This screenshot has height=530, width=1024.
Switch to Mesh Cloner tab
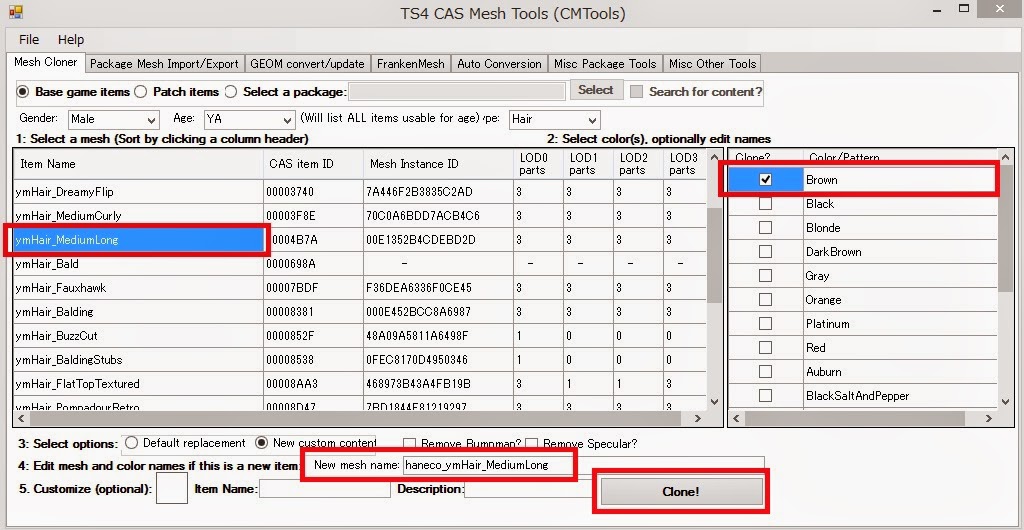(45, 63)
